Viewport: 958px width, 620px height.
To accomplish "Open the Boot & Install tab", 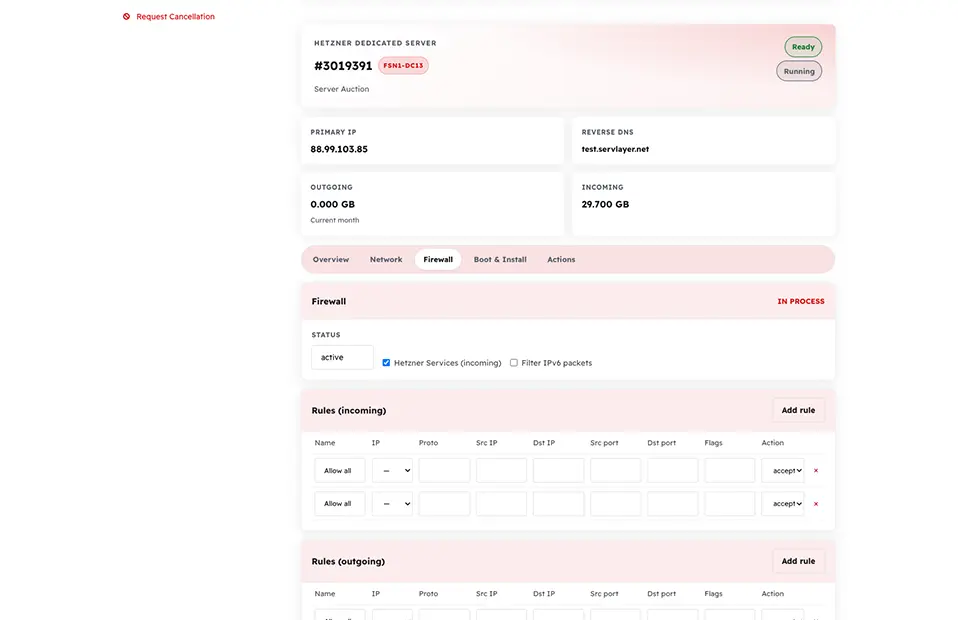I will pos(500,260).
